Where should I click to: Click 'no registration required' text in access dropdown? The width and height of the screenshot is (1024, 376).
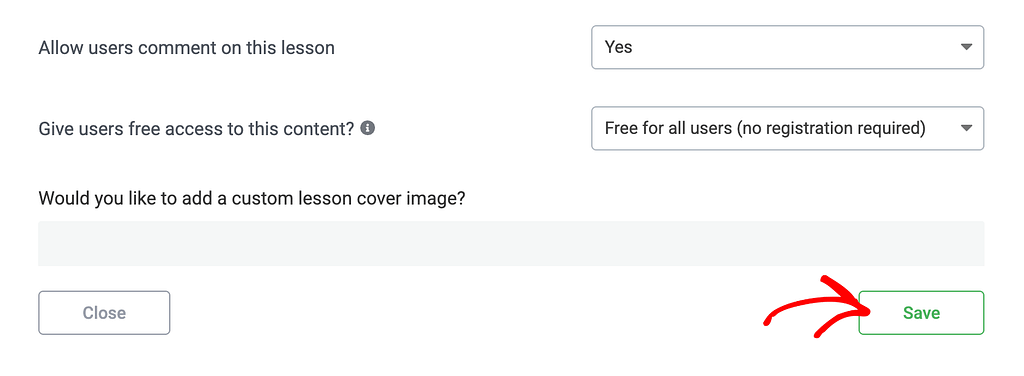click(832, 129)
